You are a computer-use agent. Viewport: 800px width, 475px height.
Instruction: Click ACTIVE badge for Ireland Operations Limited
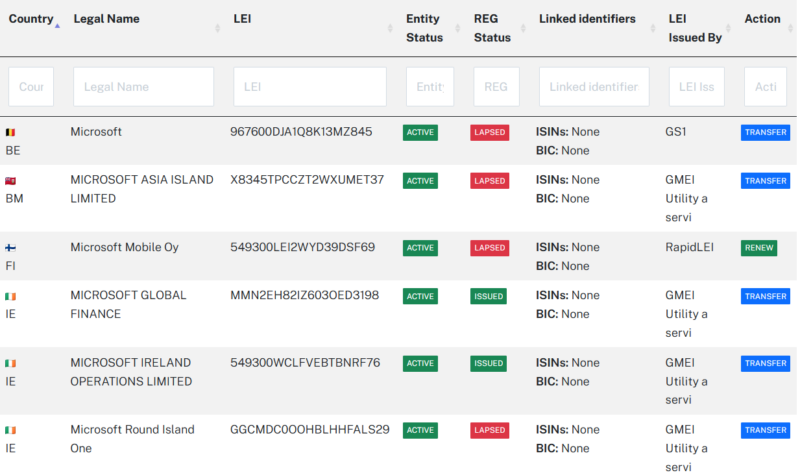(420, 363)
